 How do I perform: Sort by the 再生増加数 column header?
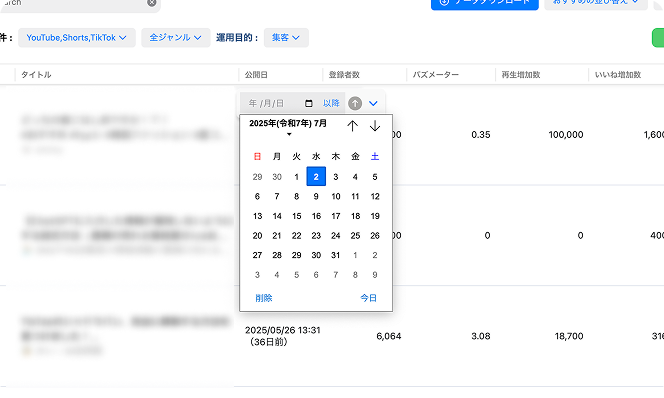pos(521,75)
